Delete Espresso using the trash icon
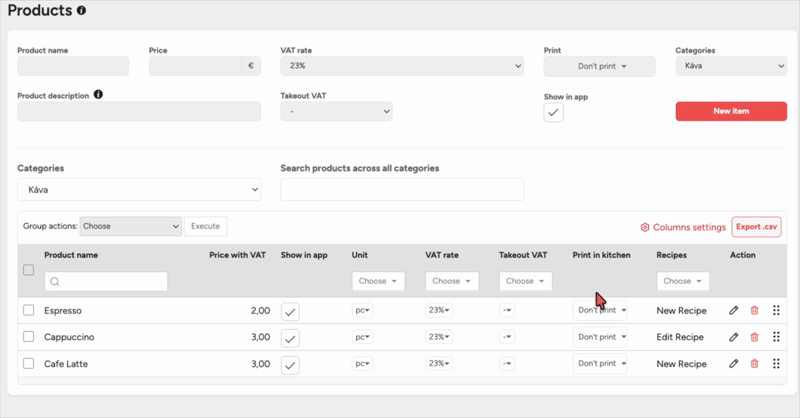This screenshot has height=418, width=800. (x=754, y=310)
